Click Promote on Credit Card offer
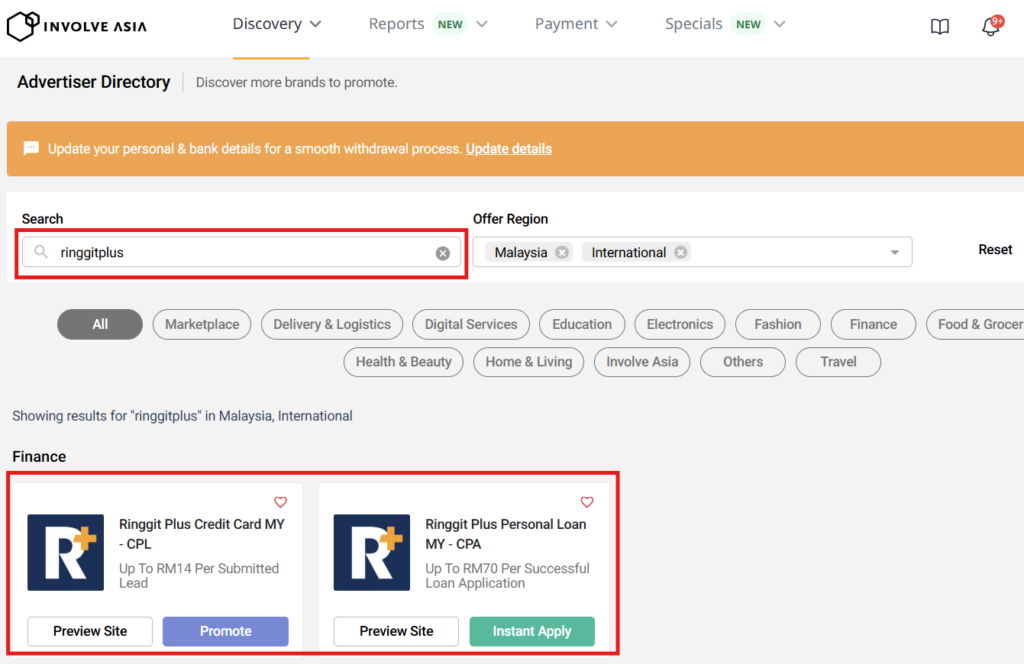 pos(225,631)
